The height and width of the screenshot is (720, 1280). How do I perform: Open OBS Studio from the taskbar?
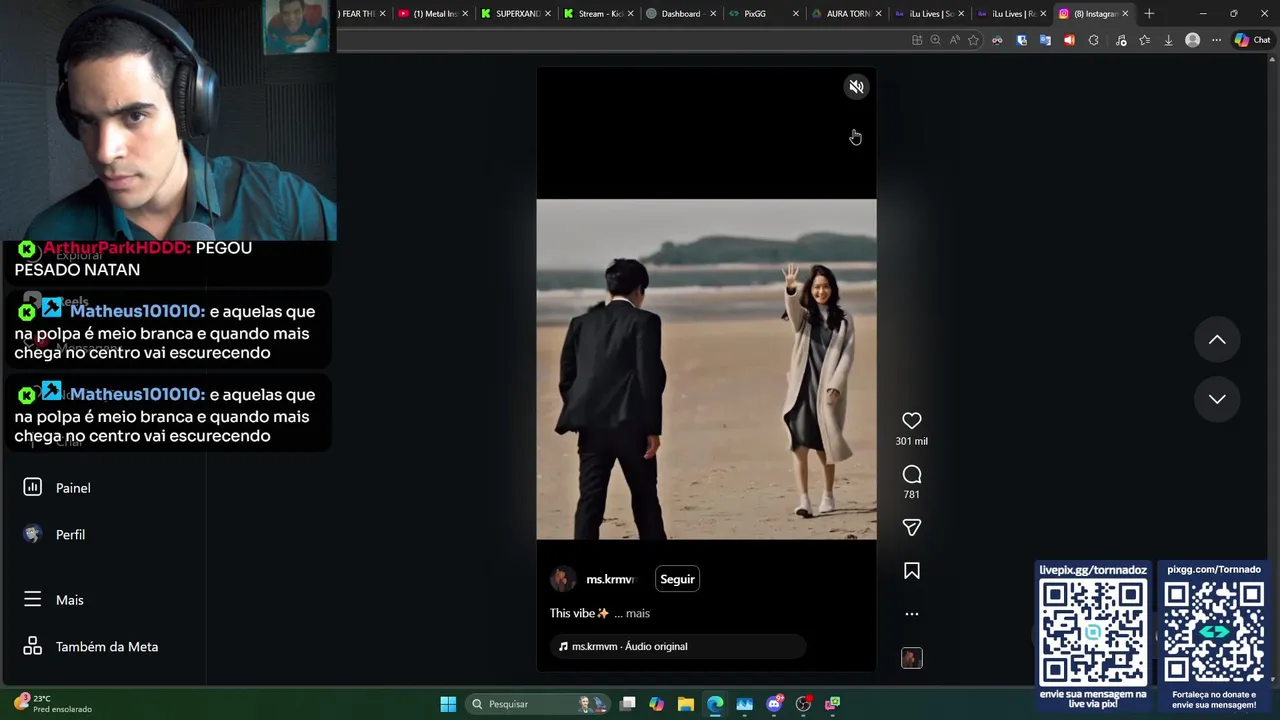coord(803,704)
